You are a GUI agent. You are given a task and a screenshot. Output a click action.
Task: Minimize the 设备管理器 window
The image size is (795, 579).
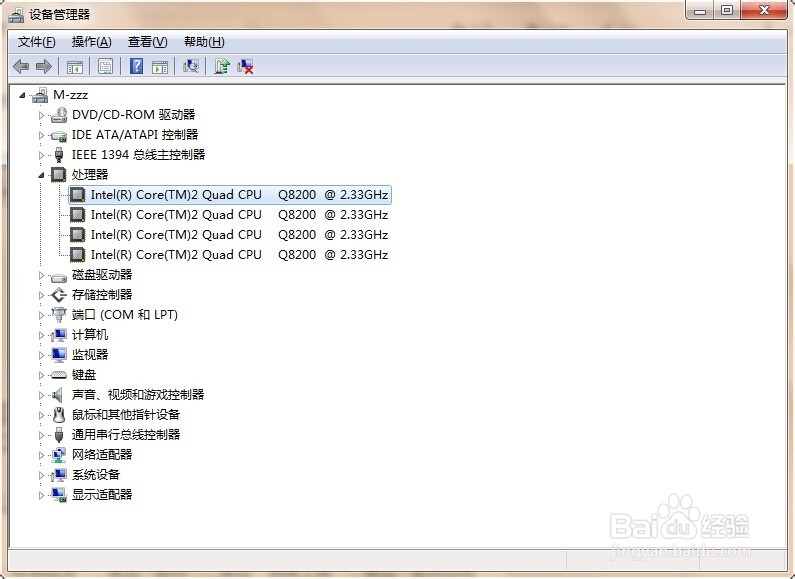coord(700,10)
